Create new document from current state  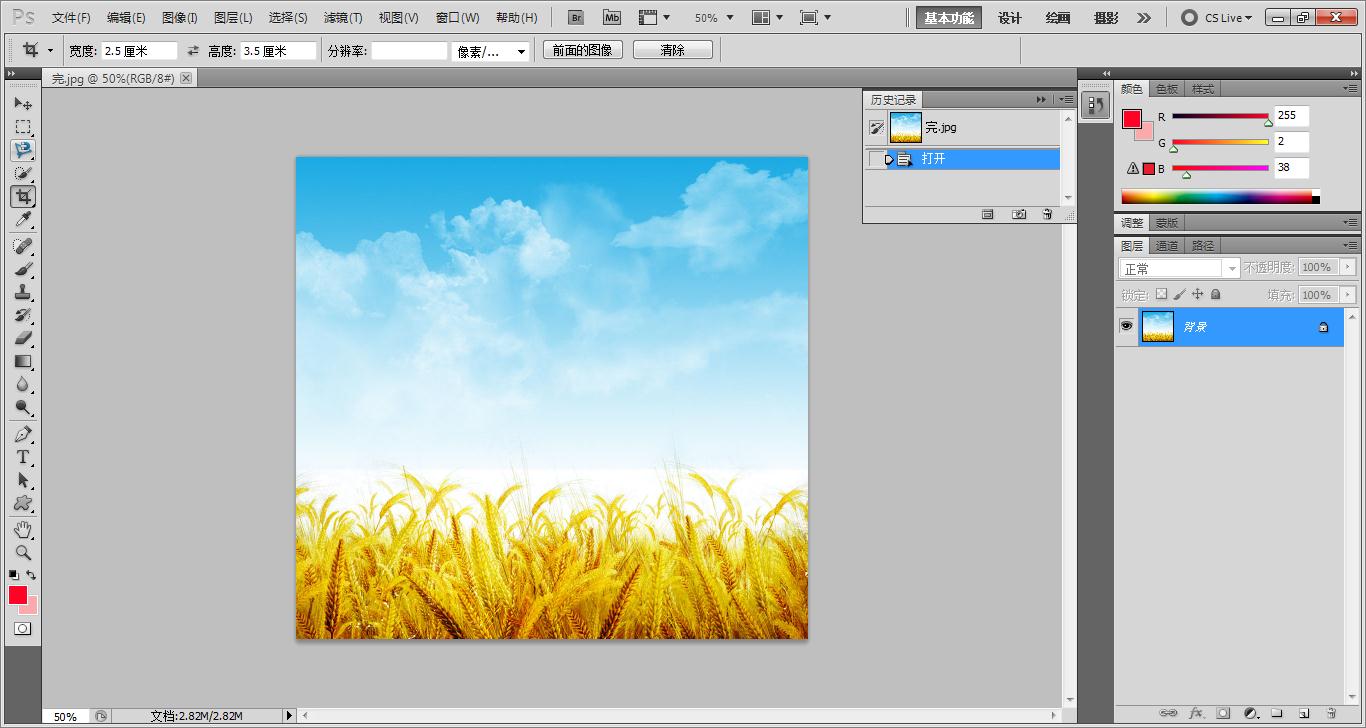(987, 214)
